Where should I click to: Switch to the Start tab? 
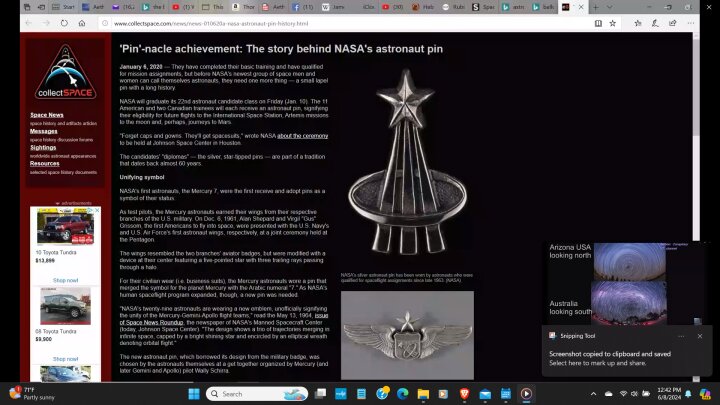tap(64, 7)
